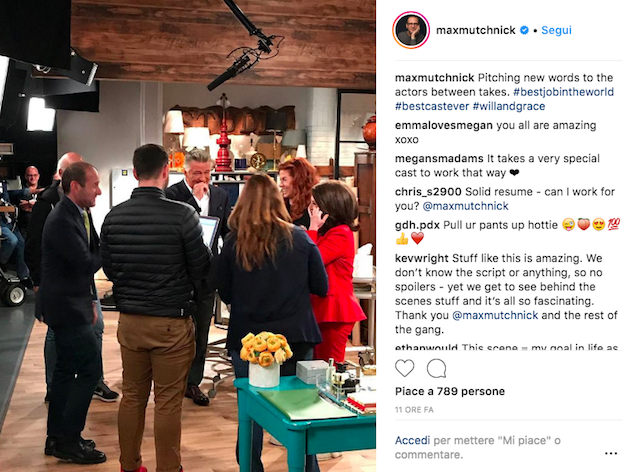The image size is (640, 472).
Task: Click Segui to follow the account
Action: coord(556,30)
